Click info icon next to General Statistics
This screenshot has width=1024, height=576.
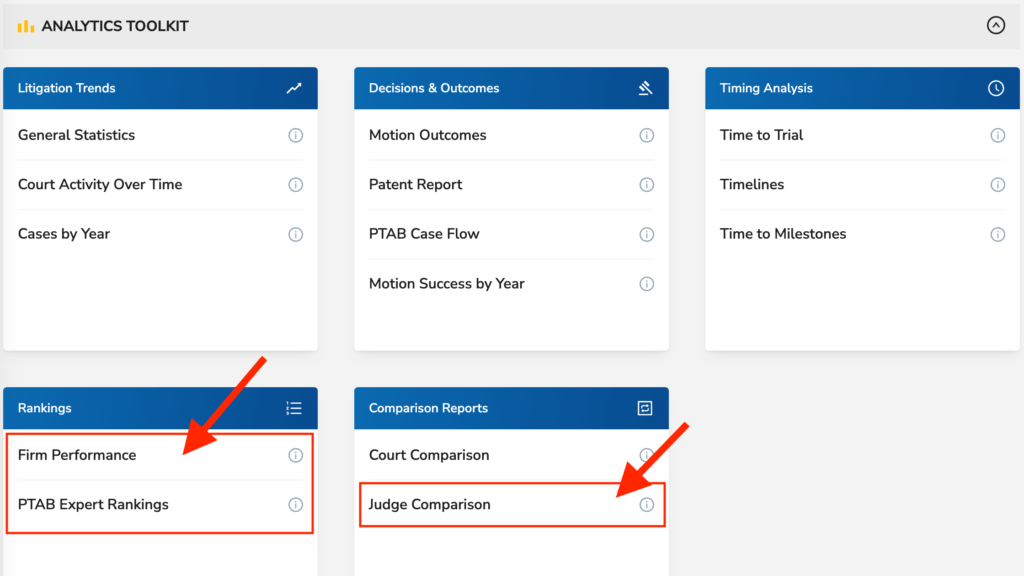pyautogui.click(x=296, y=135)
